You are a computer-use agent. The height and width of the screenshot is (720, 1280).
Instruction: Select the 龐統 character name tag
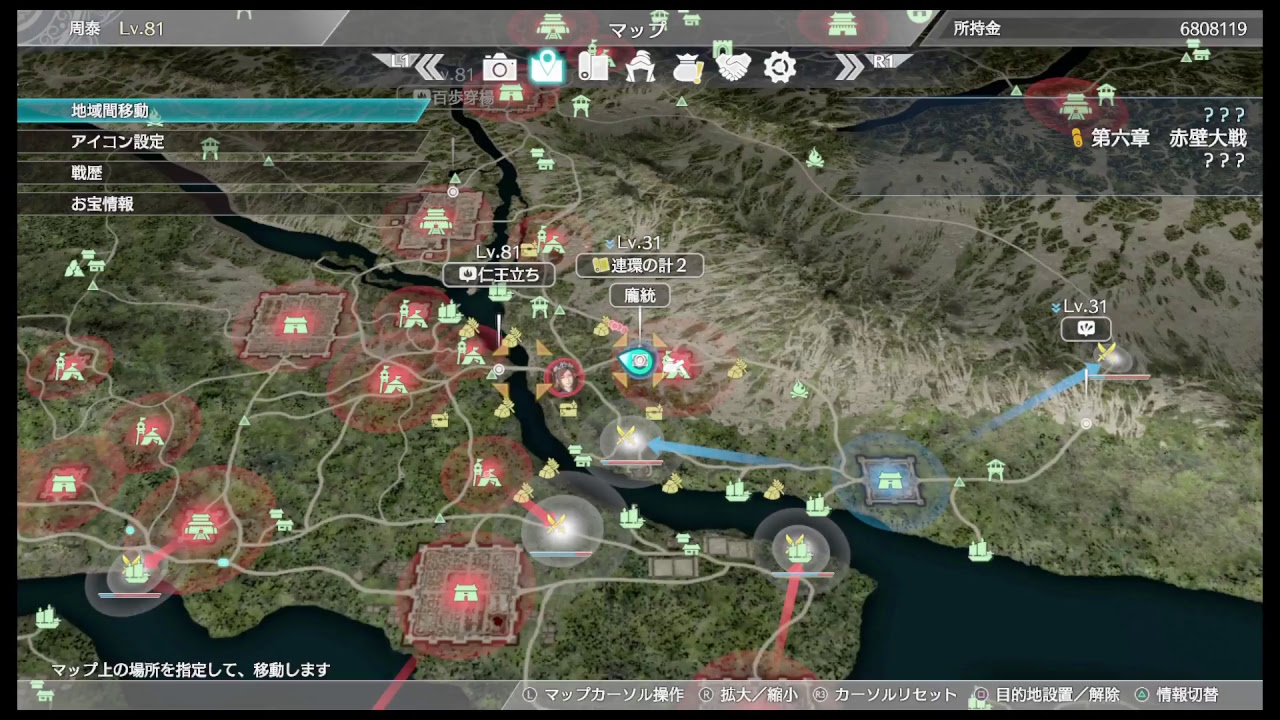[639, 296]
